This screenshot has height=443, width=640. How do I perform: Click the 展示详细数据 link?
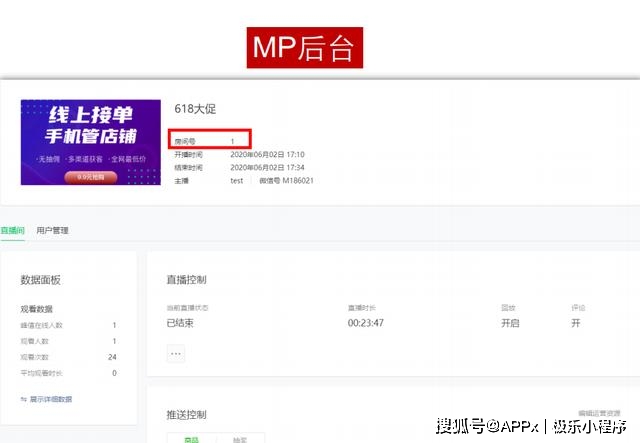pyautogui.click(x=46, y=399)
